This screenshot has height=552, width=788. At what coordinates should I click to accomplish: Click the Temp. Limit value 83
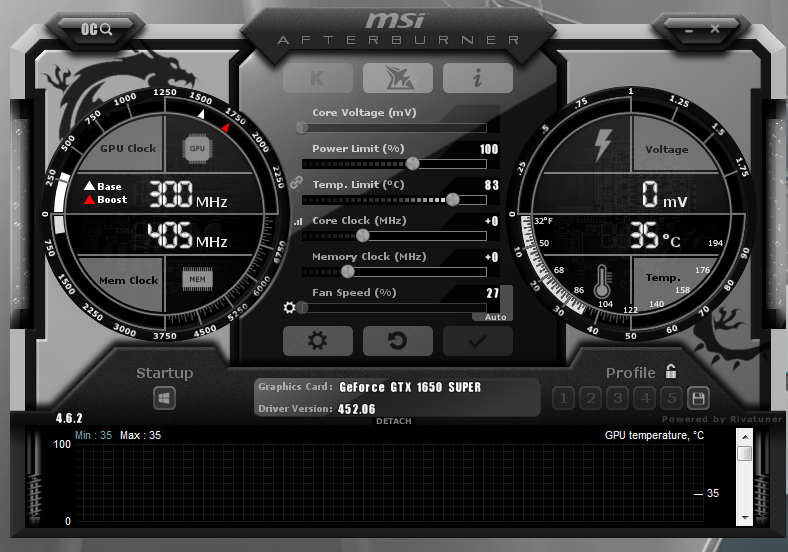pos(491,185)
